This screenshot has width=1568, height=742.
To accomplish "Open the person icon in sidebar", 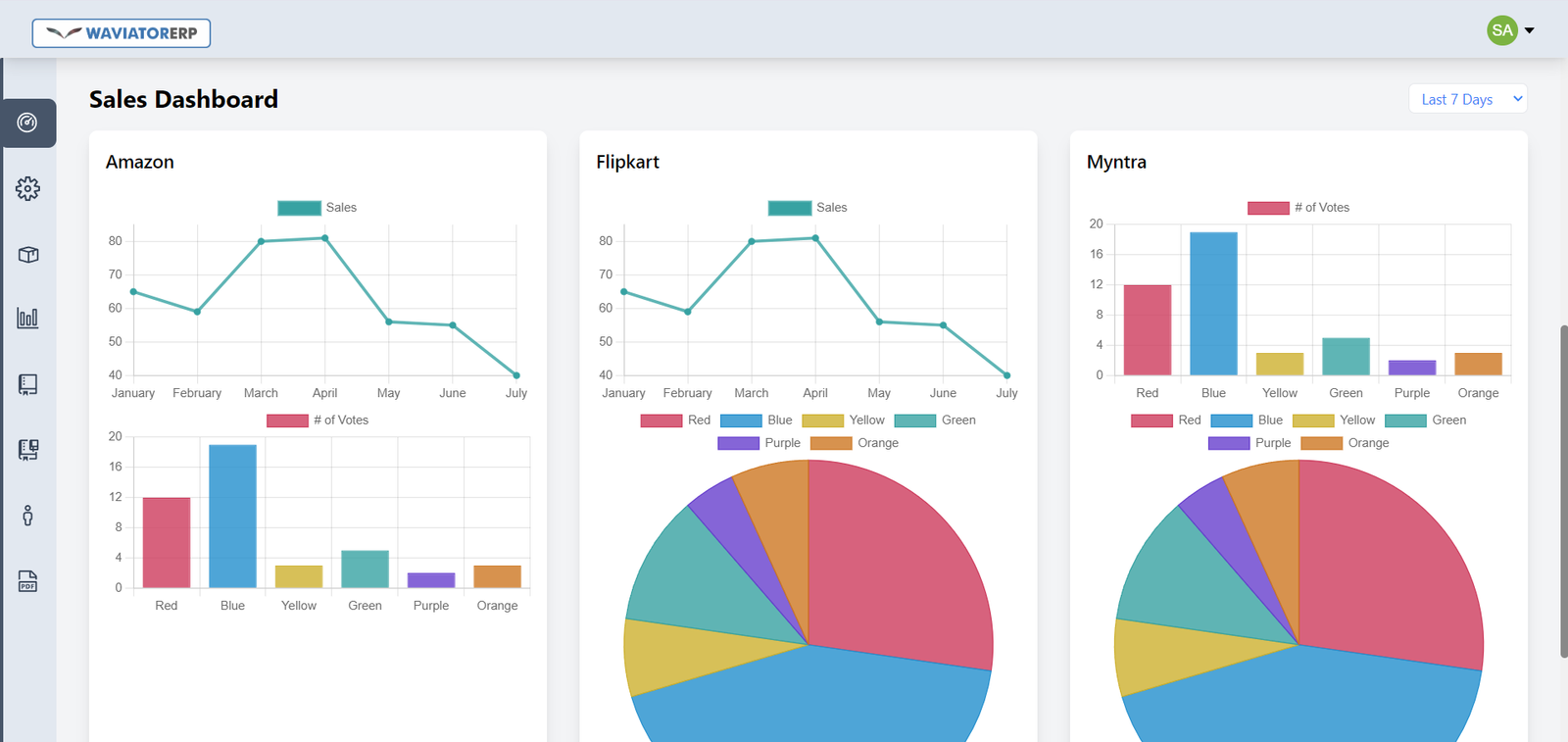I will pos(27,516).
